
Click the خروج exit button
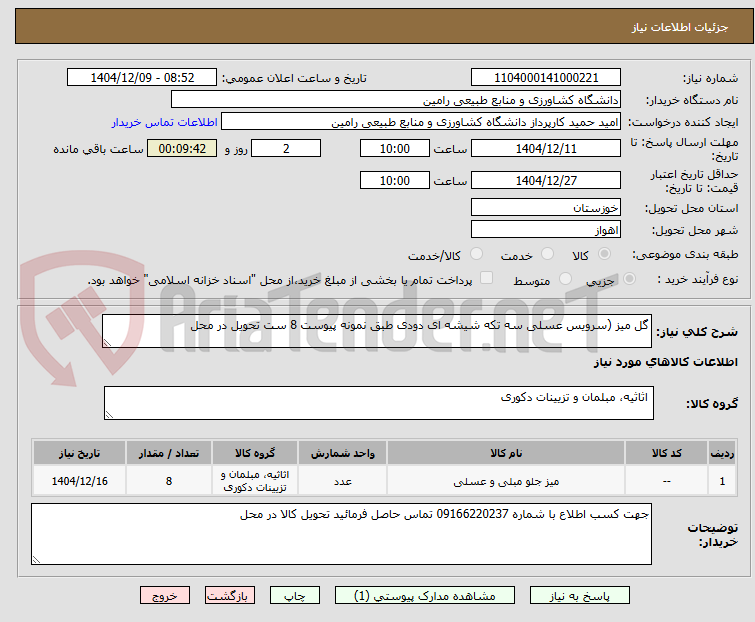(x=165, y=596)
